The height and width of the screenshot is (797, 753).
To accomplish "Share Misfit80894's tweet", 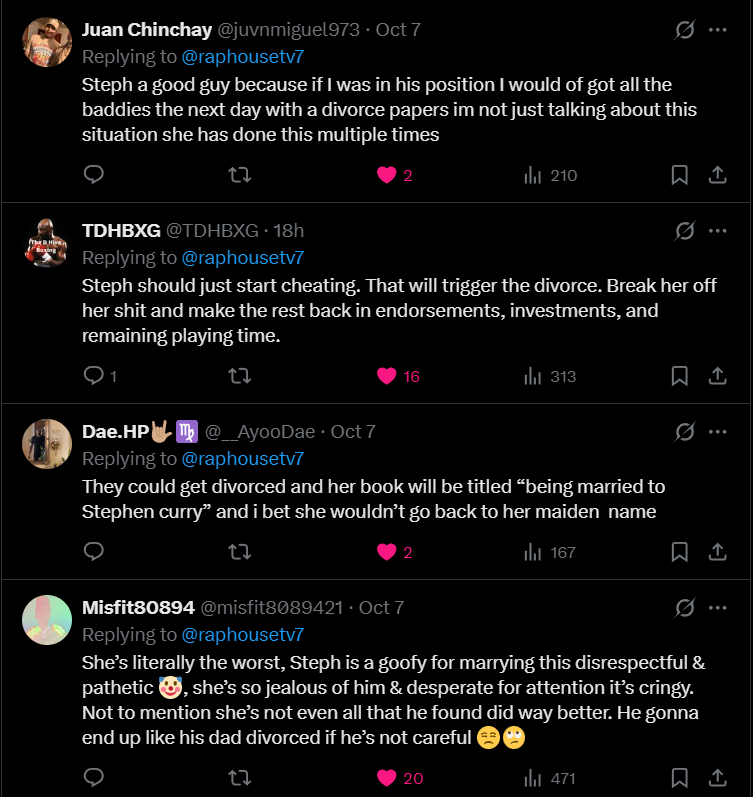I will tap(717, 777).
